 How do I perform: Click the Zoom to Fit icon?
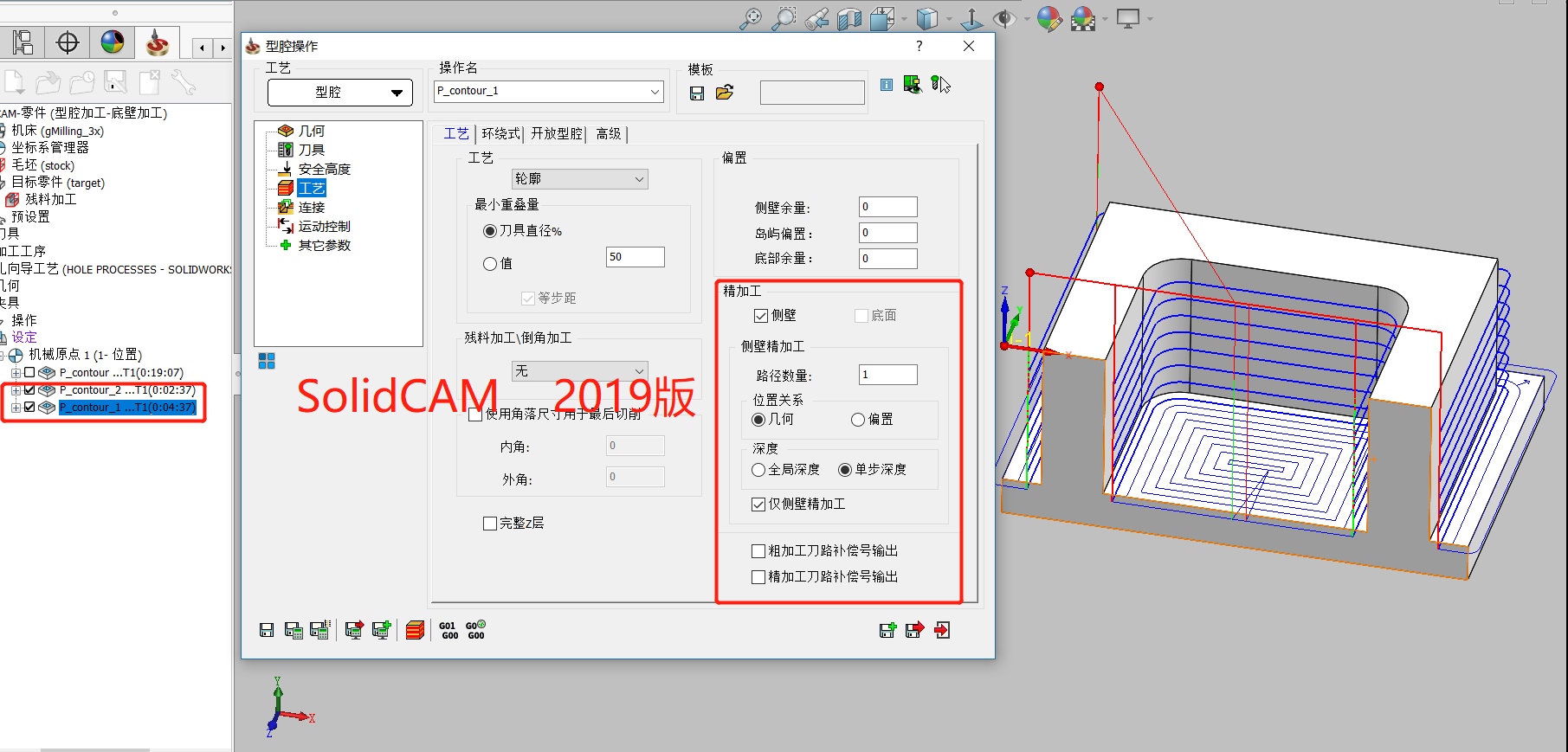pyautogui.click(x=751, y=18)
